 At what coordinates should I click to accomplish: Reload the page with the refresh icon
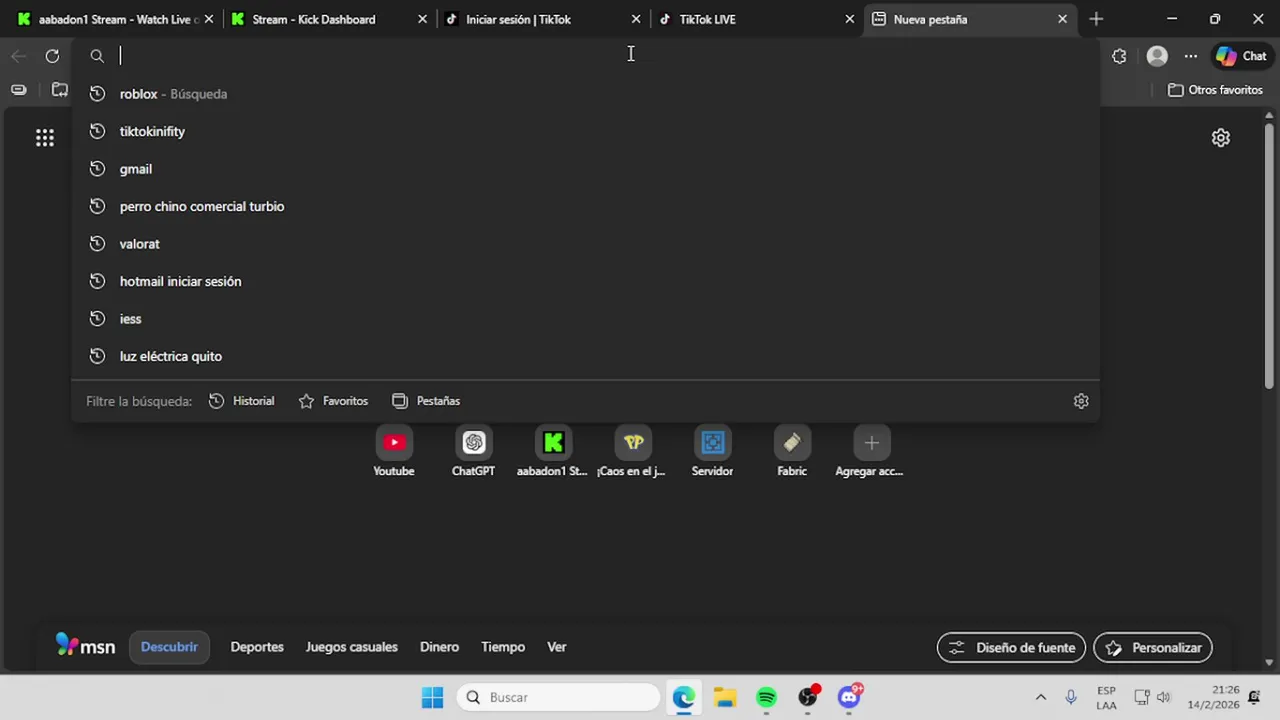tap(52, 56)
